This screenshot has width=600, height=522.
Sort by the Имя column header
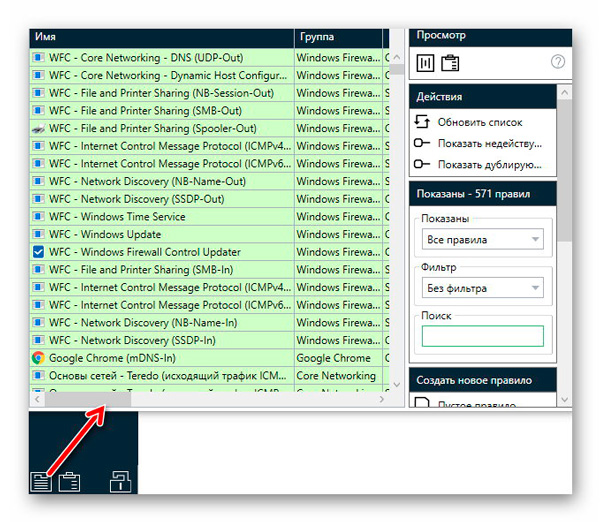(161, 37)
